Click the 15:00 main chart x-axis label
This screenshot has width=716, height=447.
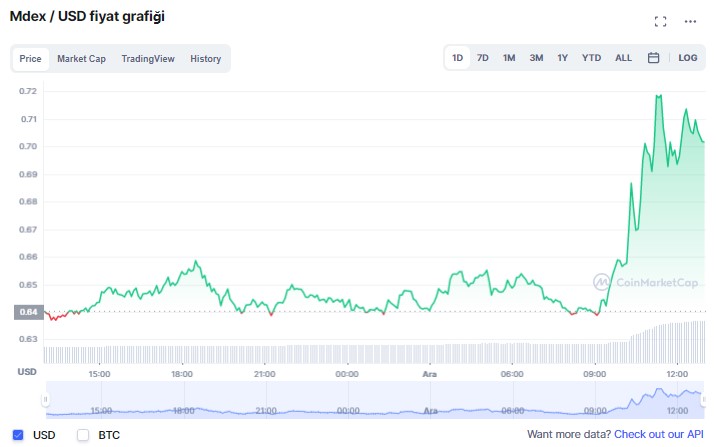click(x=99, y=374)
